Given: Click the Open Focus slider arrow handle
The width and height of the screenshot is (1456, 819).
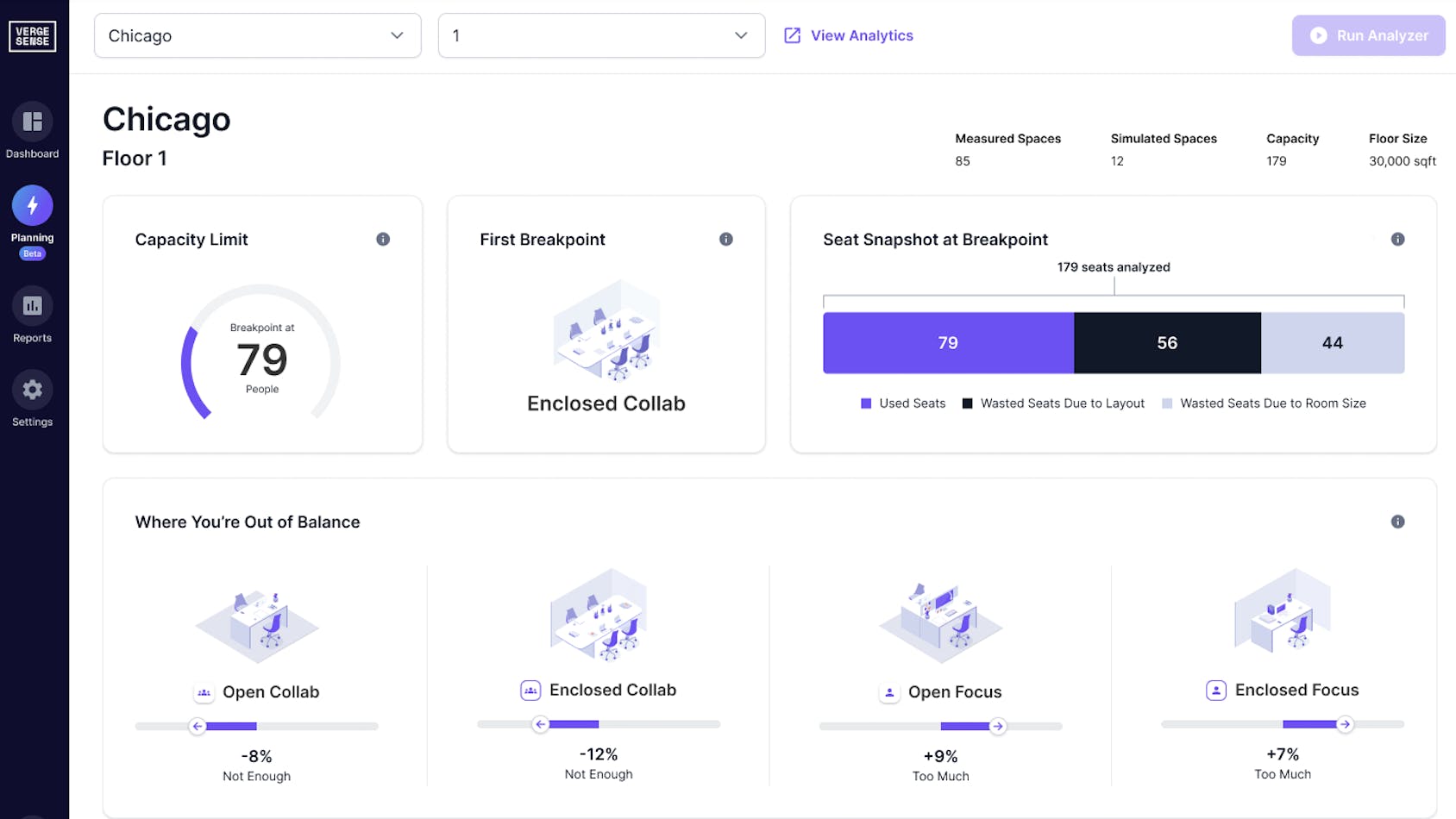Looking at the screenshot, I should click(998, 727).
